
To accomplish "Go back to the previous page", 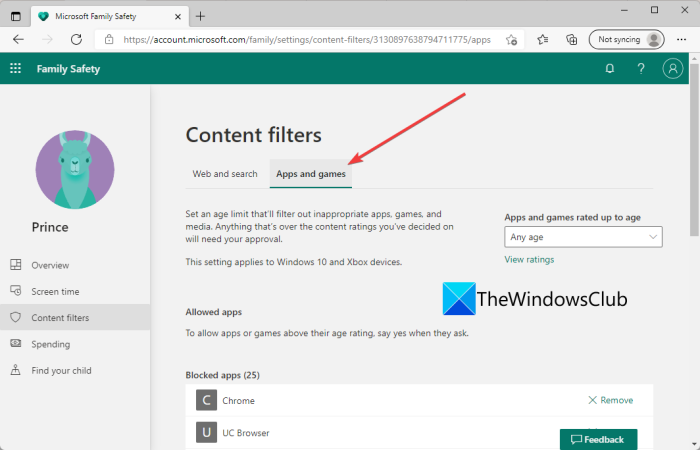I will point(18,40).
